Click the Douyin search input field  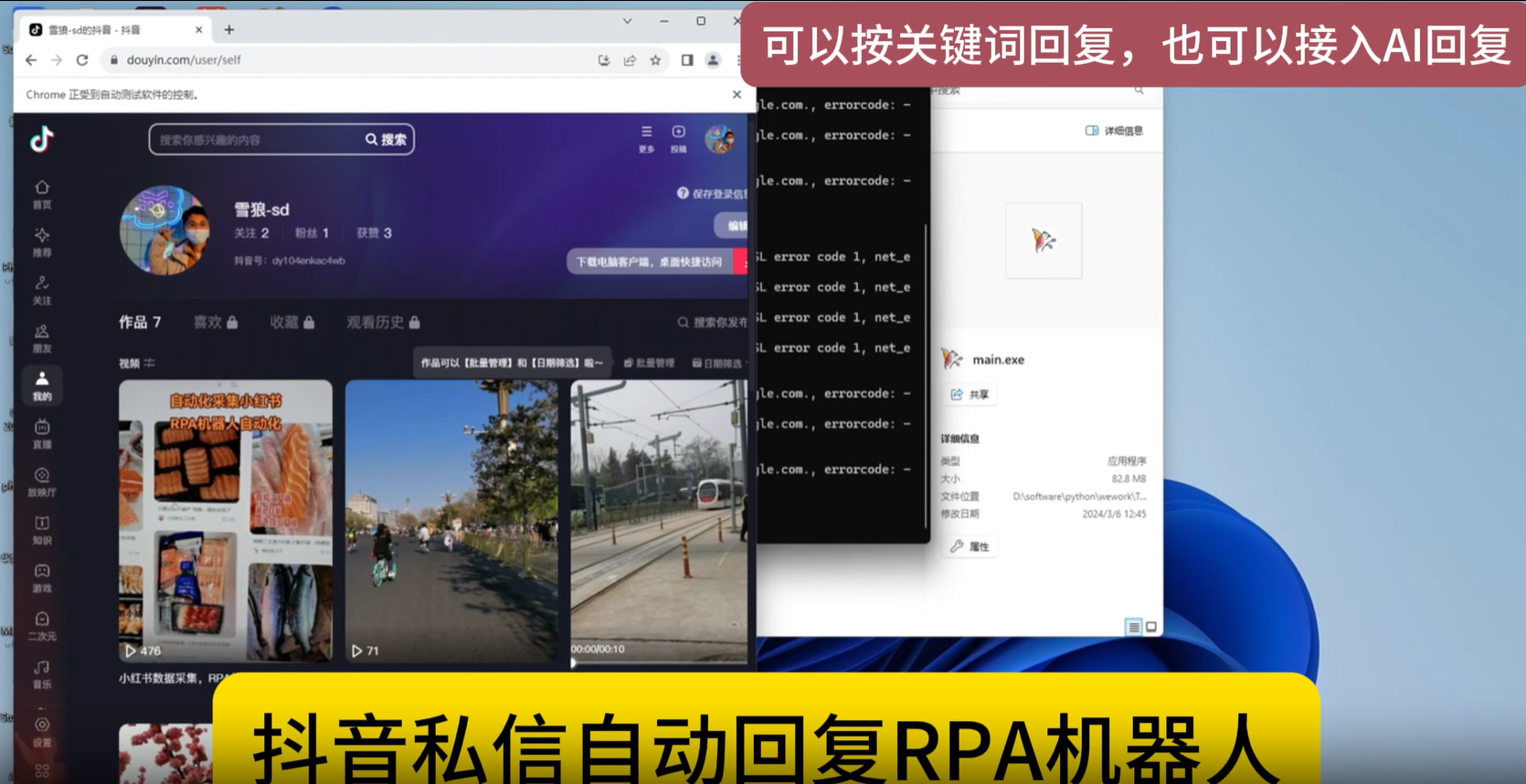pos(255,139)
